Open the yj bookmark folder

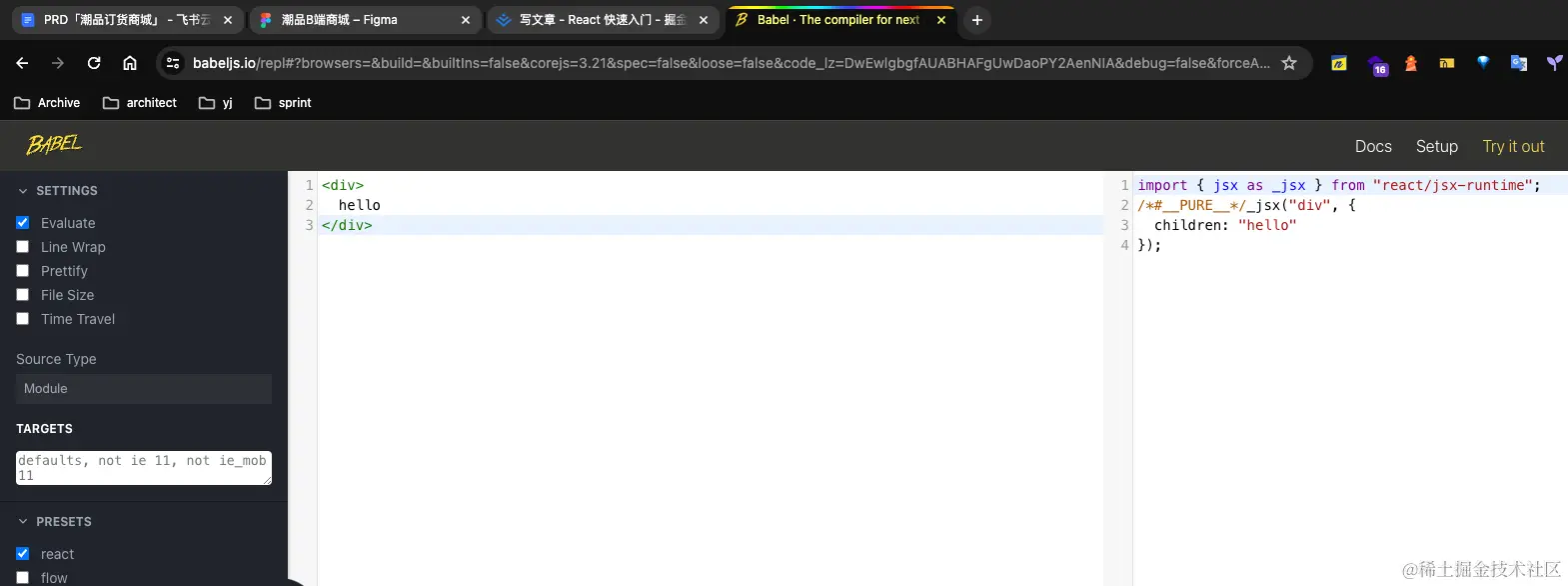[216, 103]
